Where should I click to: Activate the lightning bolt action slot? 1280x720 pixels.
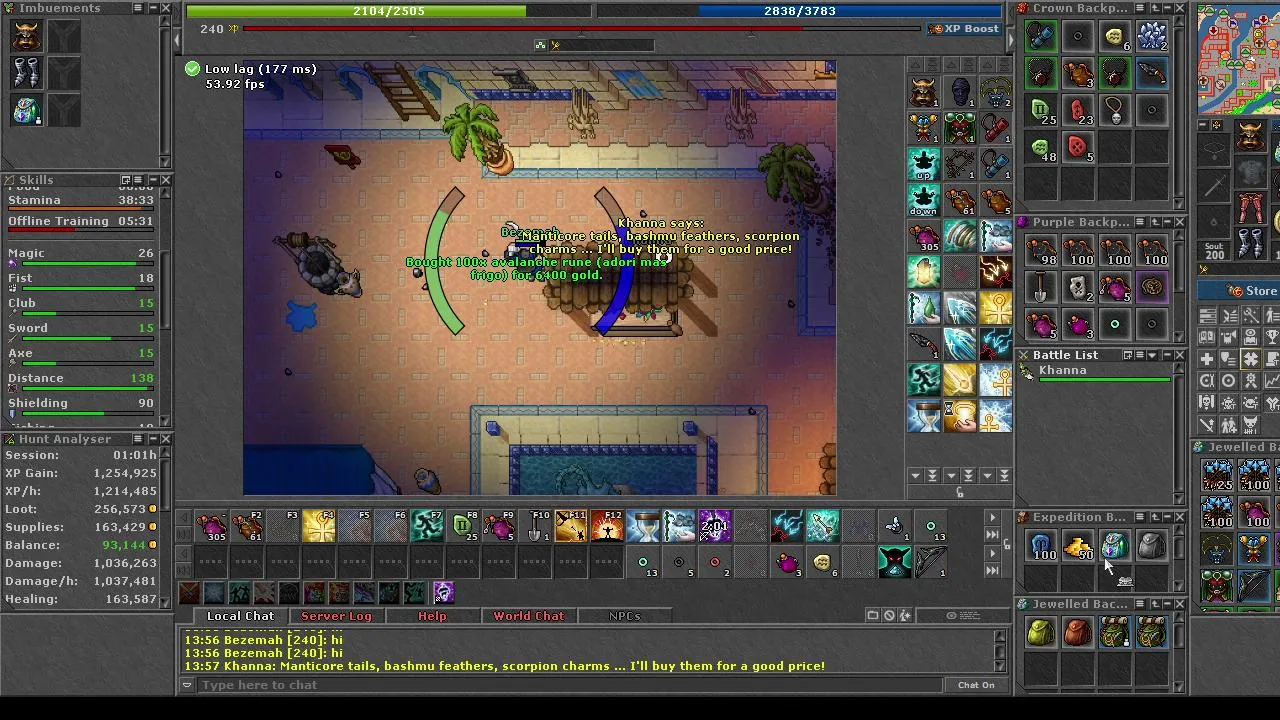pos(788,526)
